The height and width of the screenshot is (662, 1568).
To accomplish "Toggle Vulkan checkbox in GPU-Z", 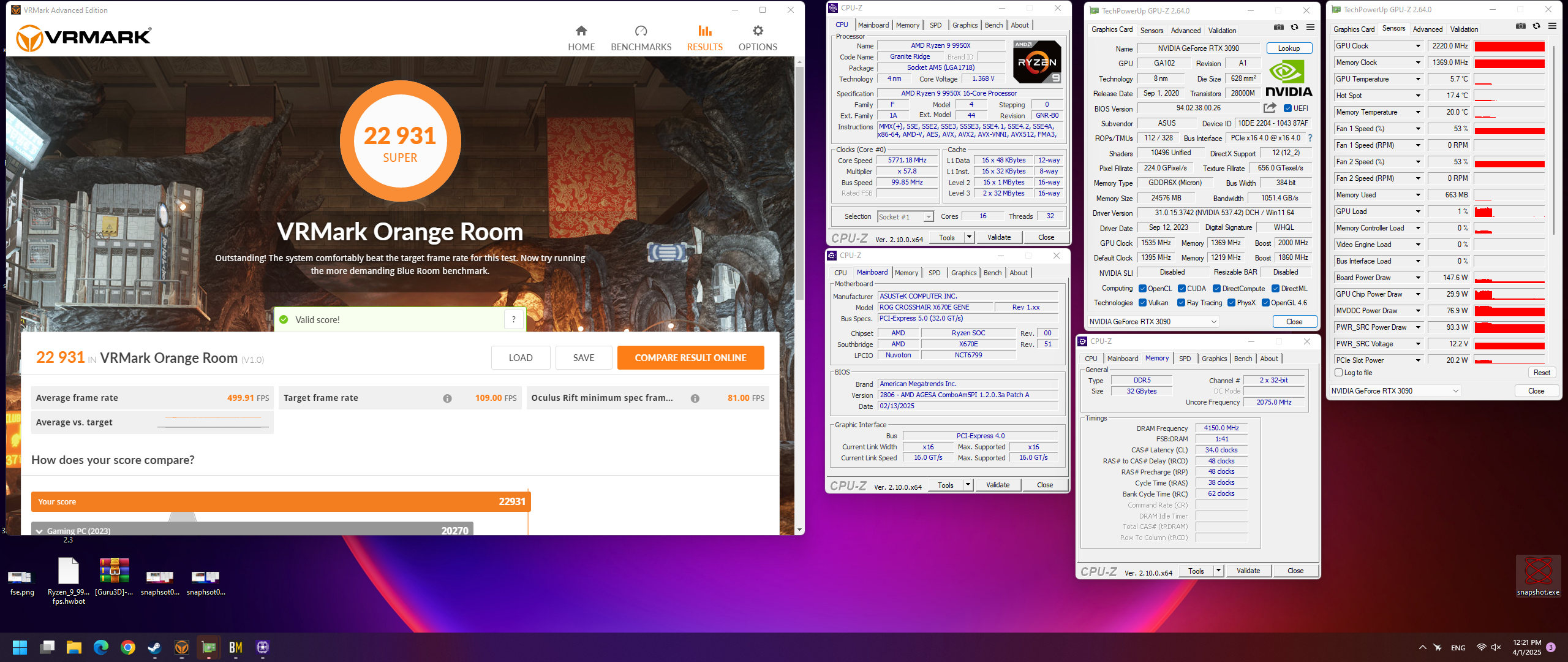I will (x=1142, y=303).
